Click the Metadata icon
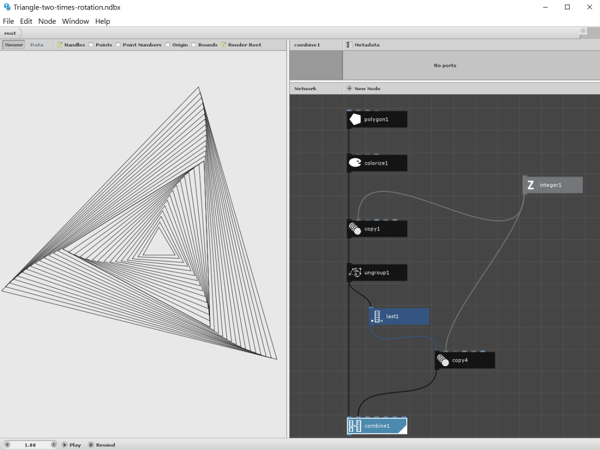 click(x=348, y=45)
